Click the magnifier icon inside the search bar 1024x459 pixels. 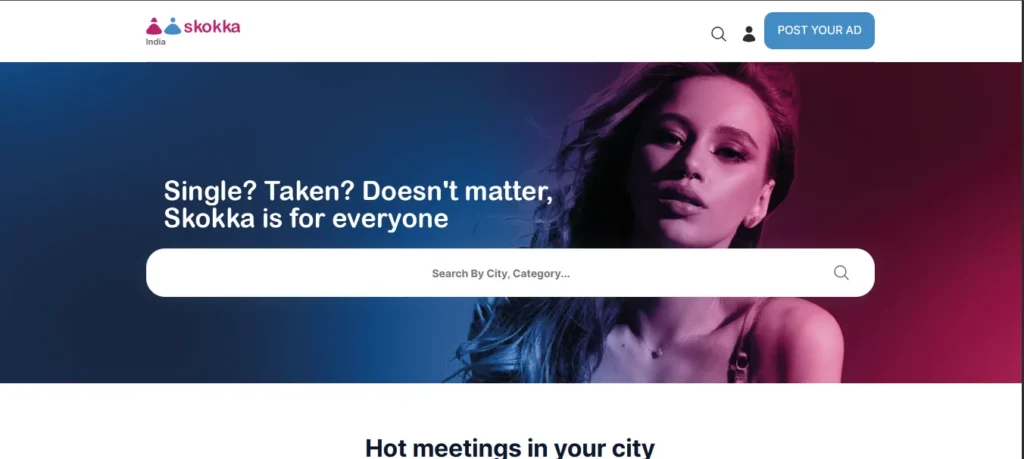point(841,273)
